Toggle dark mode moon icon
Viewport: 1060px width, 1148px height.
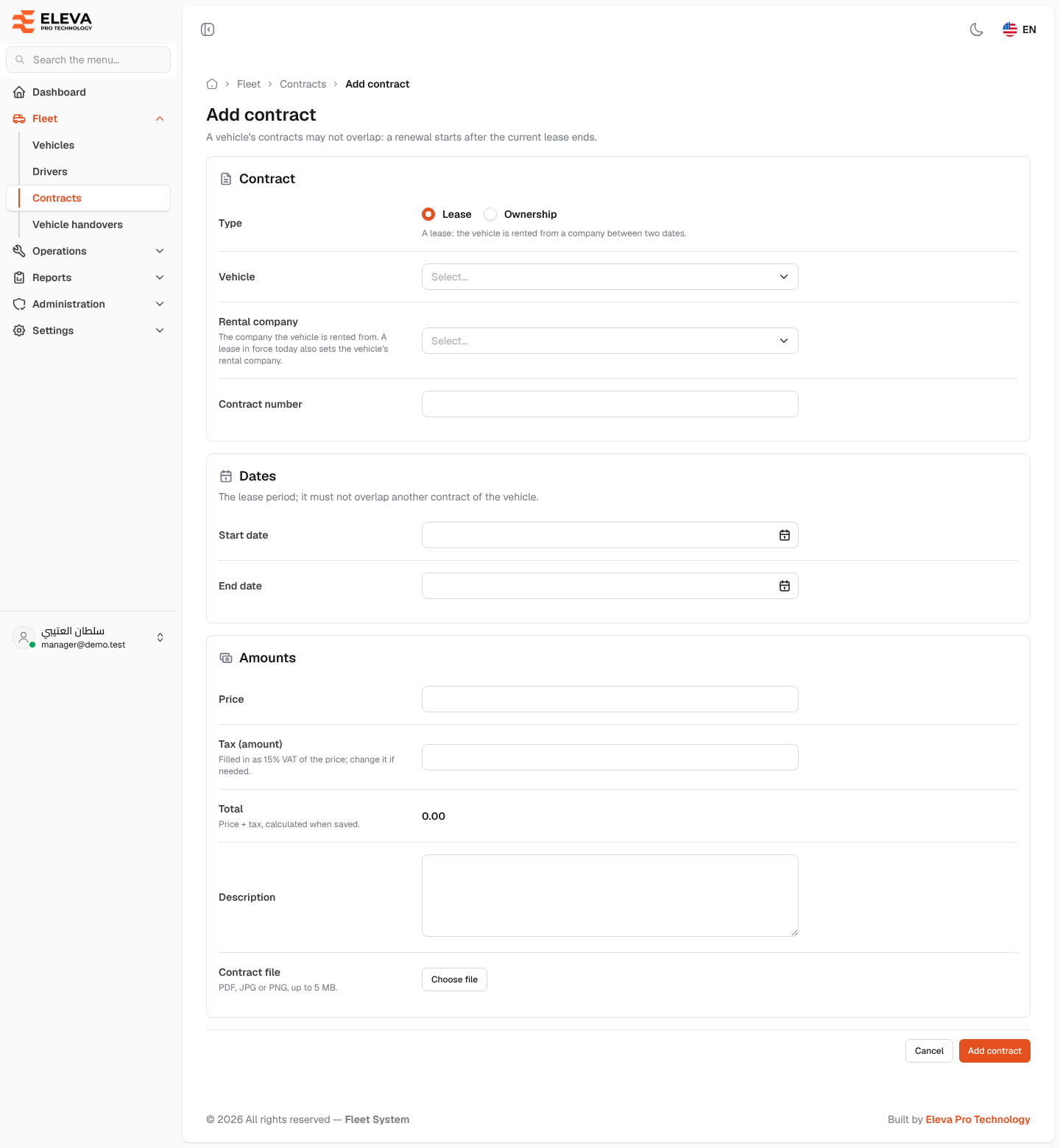[x=977, y=29]
